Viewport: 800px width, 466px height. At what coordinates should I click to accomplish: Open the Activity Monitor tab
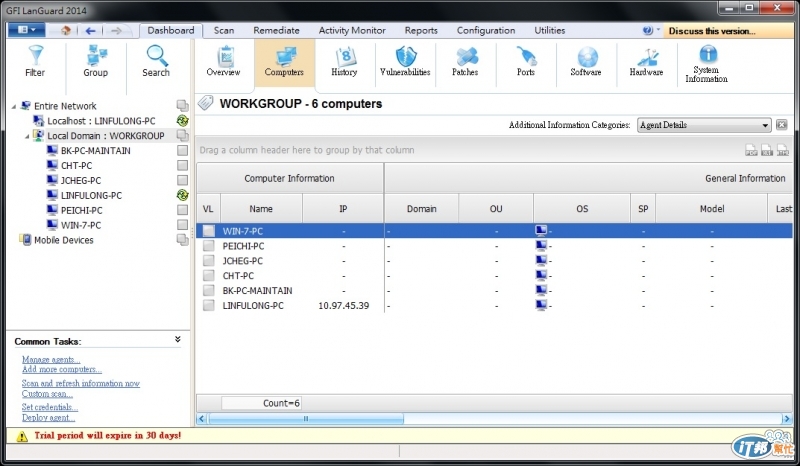click(x=352, y=31)
